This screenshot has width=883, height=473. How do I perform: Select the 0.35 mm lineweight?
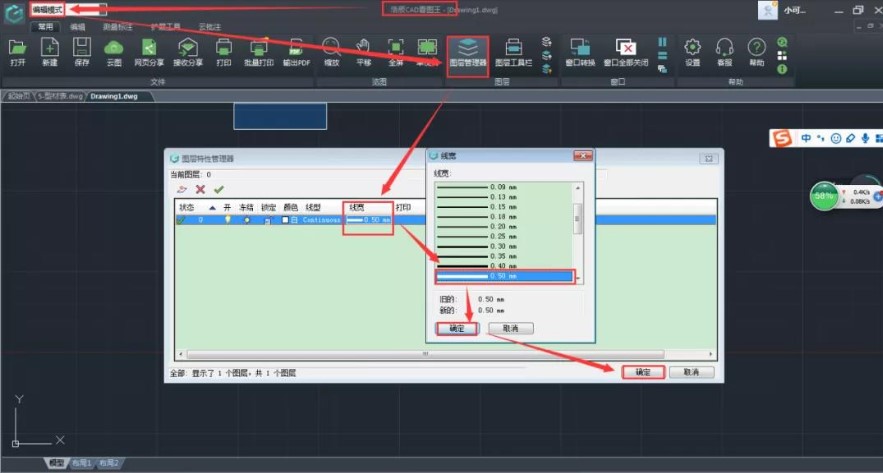[504, 256]
